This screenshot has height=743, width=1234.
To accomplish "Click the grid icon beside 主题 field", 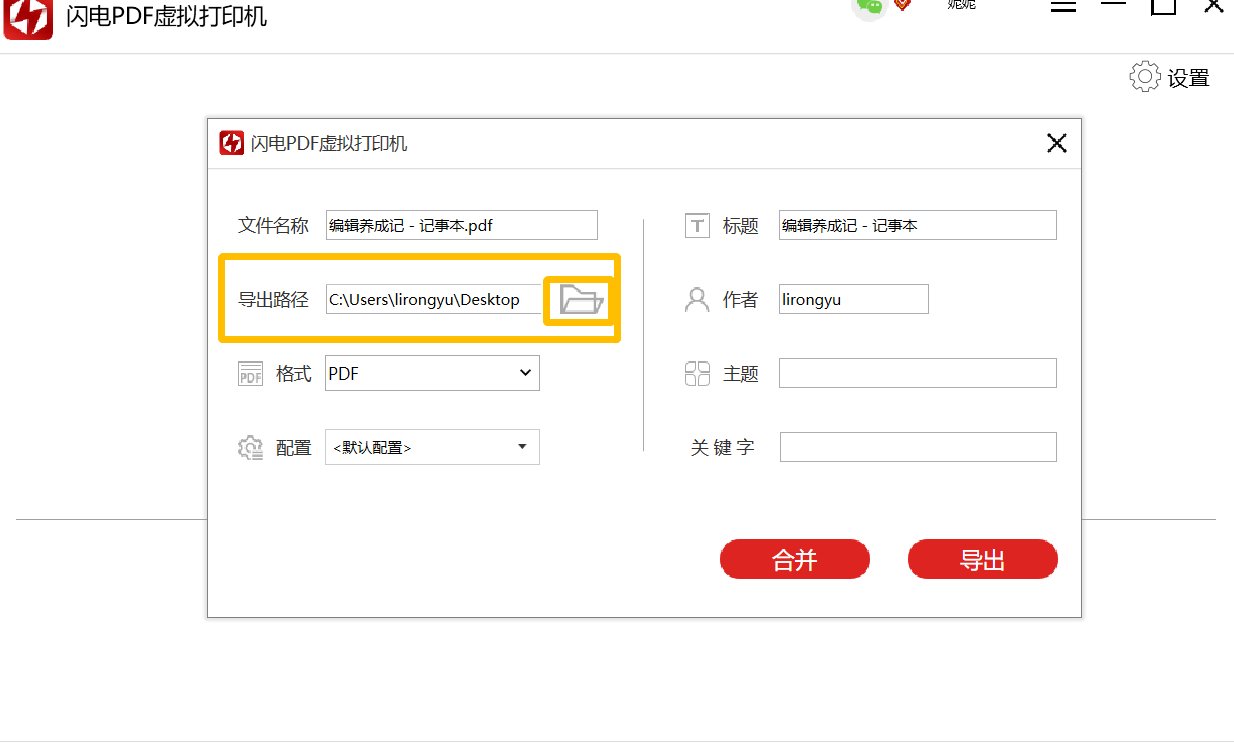I will [x=696, y=372].
